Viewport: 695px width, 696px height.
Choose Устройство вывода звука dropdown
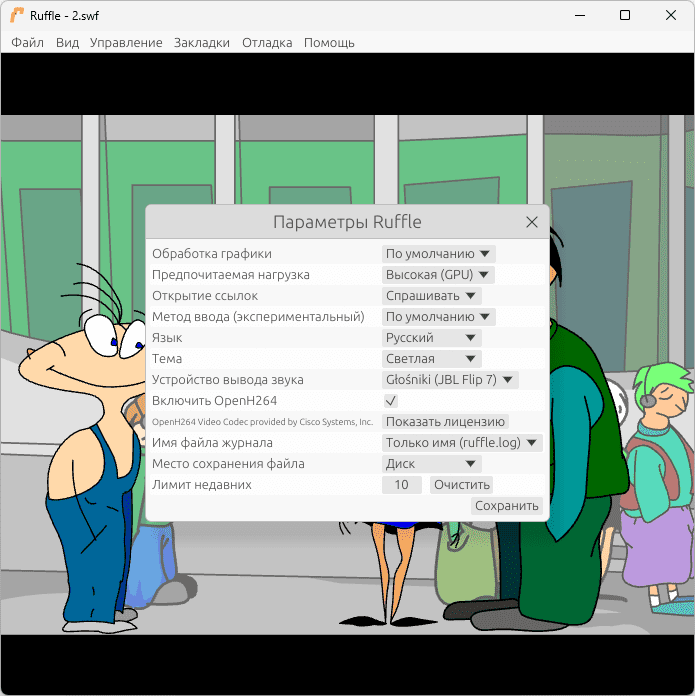(x=450, y=380)
